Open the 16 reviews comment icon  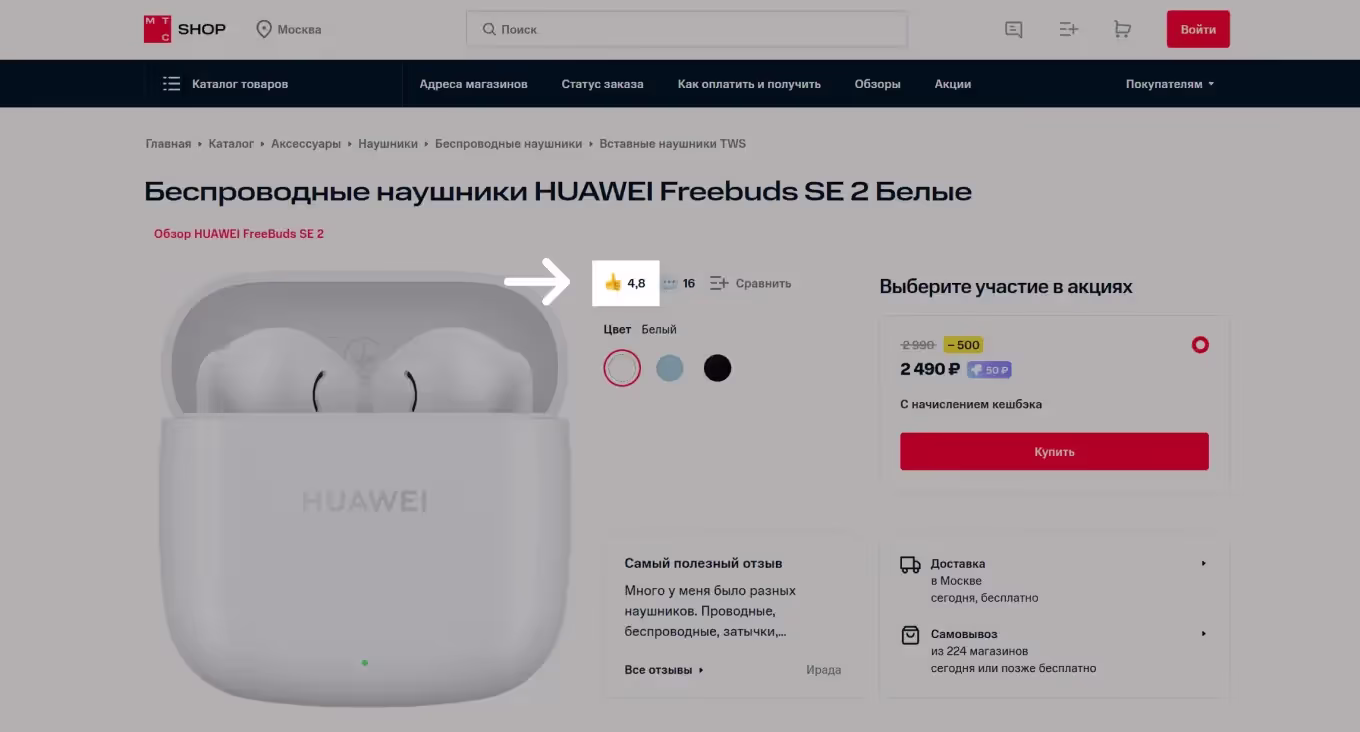[x=670, y=284]
